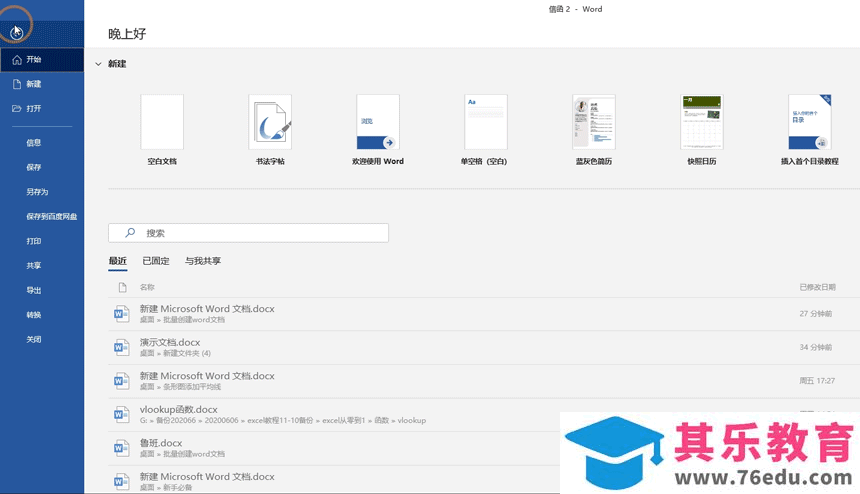Click the 周五 17:27 modified date
This screenshot has width=860, height=494.
817,381
